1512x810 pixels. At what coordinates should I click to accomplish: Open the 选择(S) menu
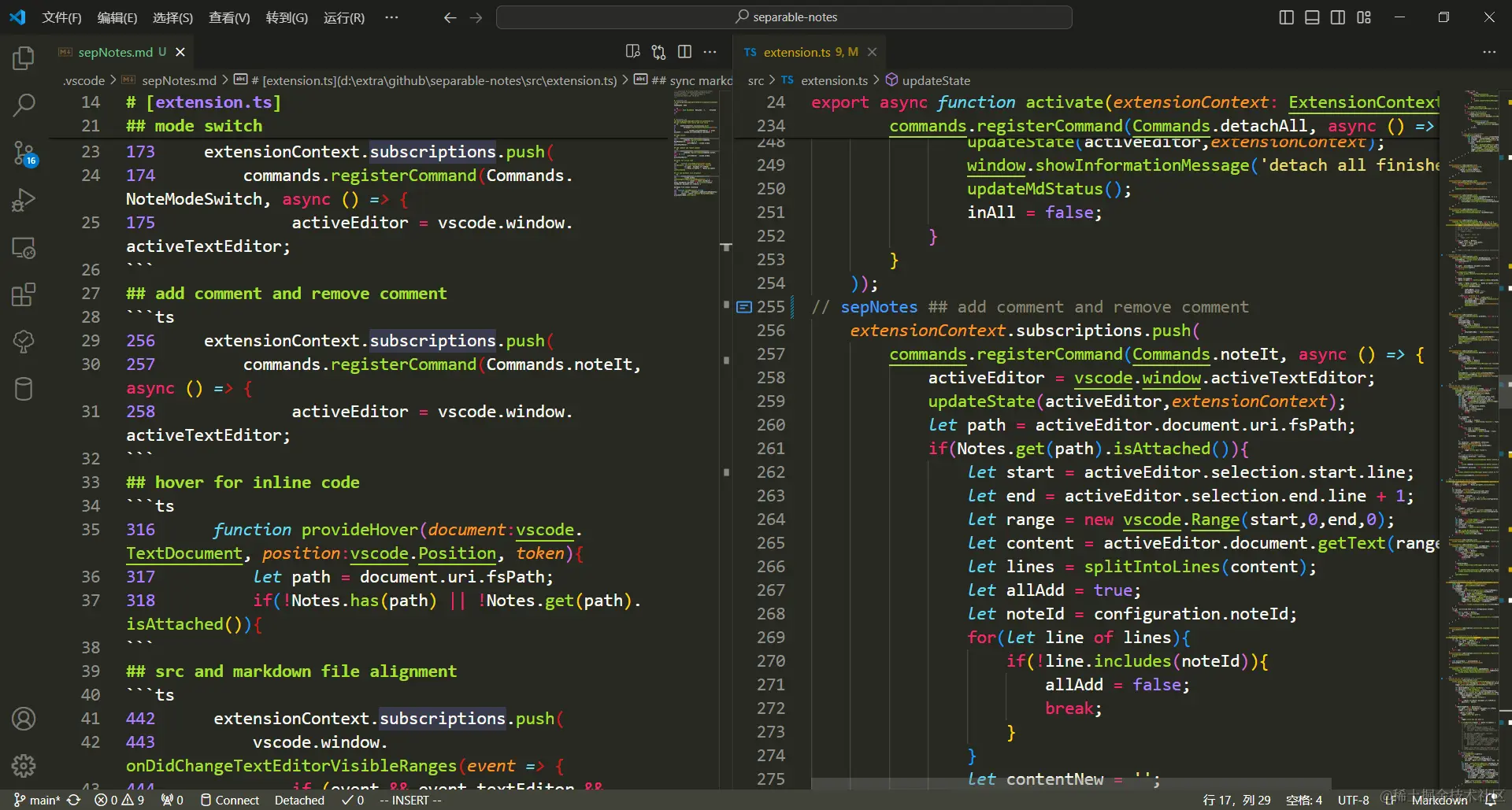point(172,17)
